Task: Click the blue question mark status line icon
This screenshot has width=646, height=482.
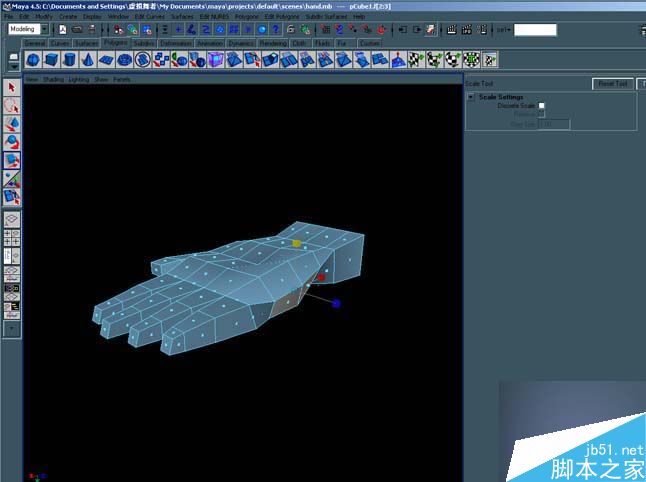Action: pos(276,29)
